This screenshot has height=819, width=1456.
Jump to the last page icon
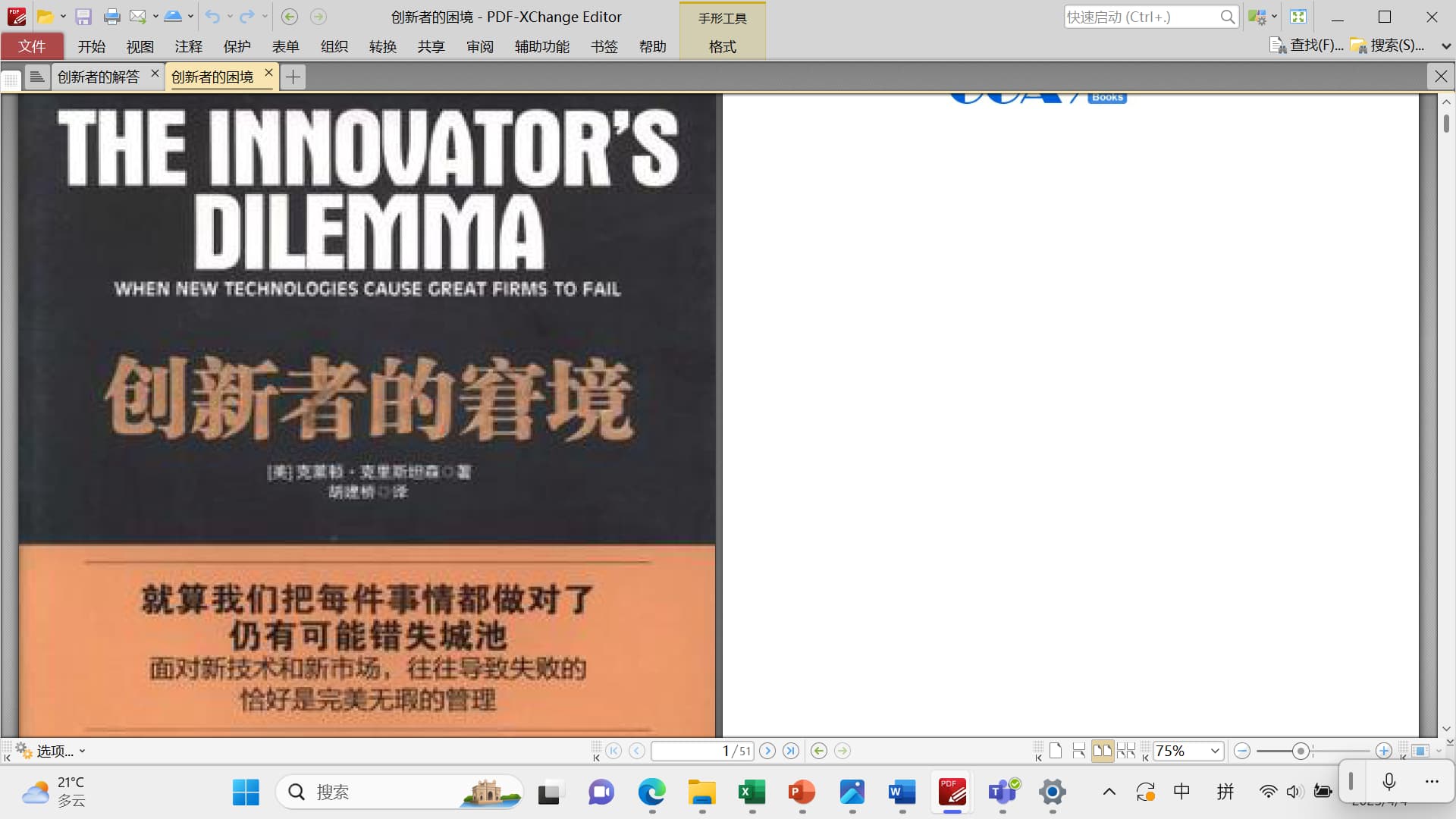point(791,751)
